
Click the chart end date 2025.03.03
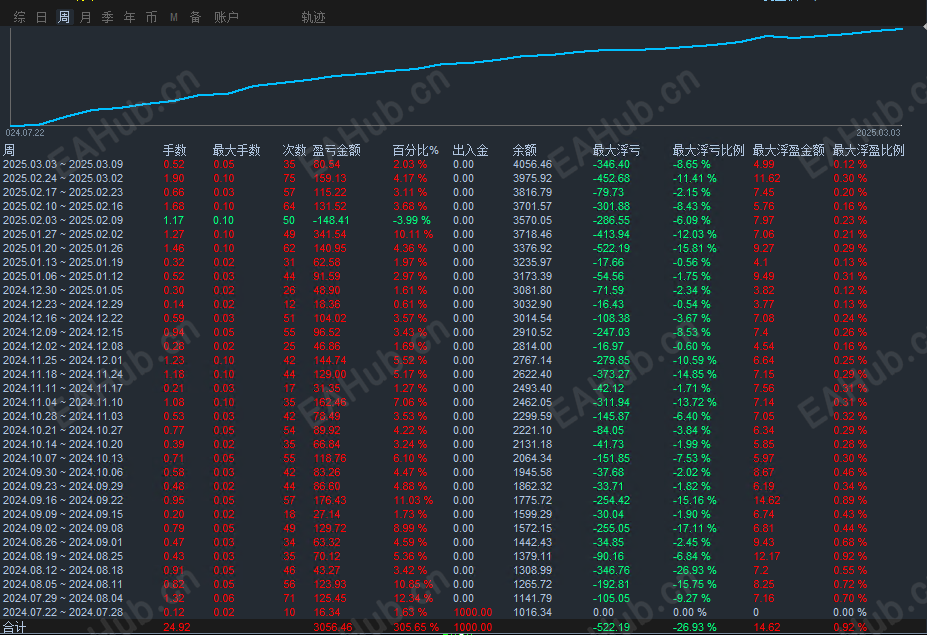879,132
